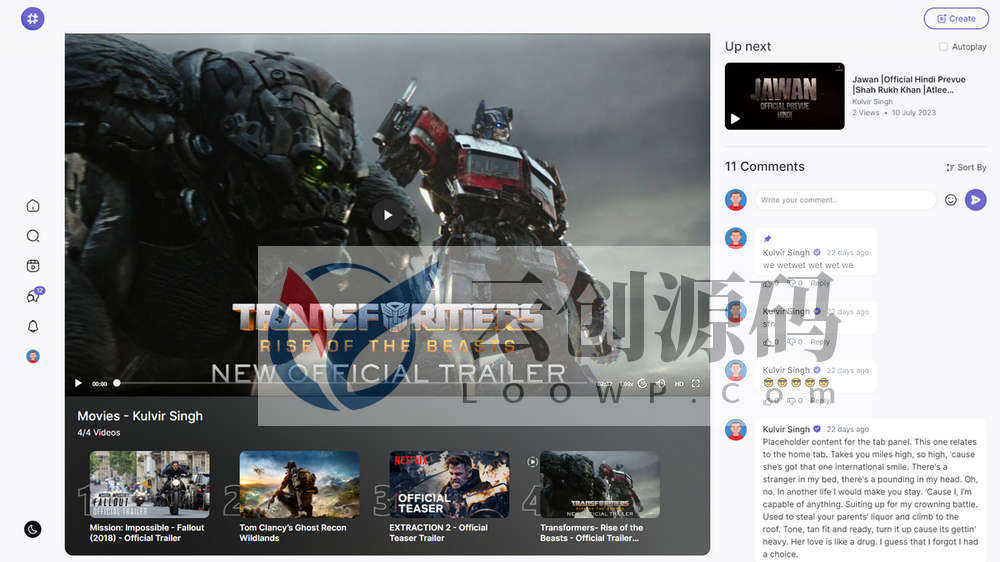The image size is (1000, 562).
Task: Open Mission: Impossible Fallout playlist thumbnail
Action: [149, 484]
